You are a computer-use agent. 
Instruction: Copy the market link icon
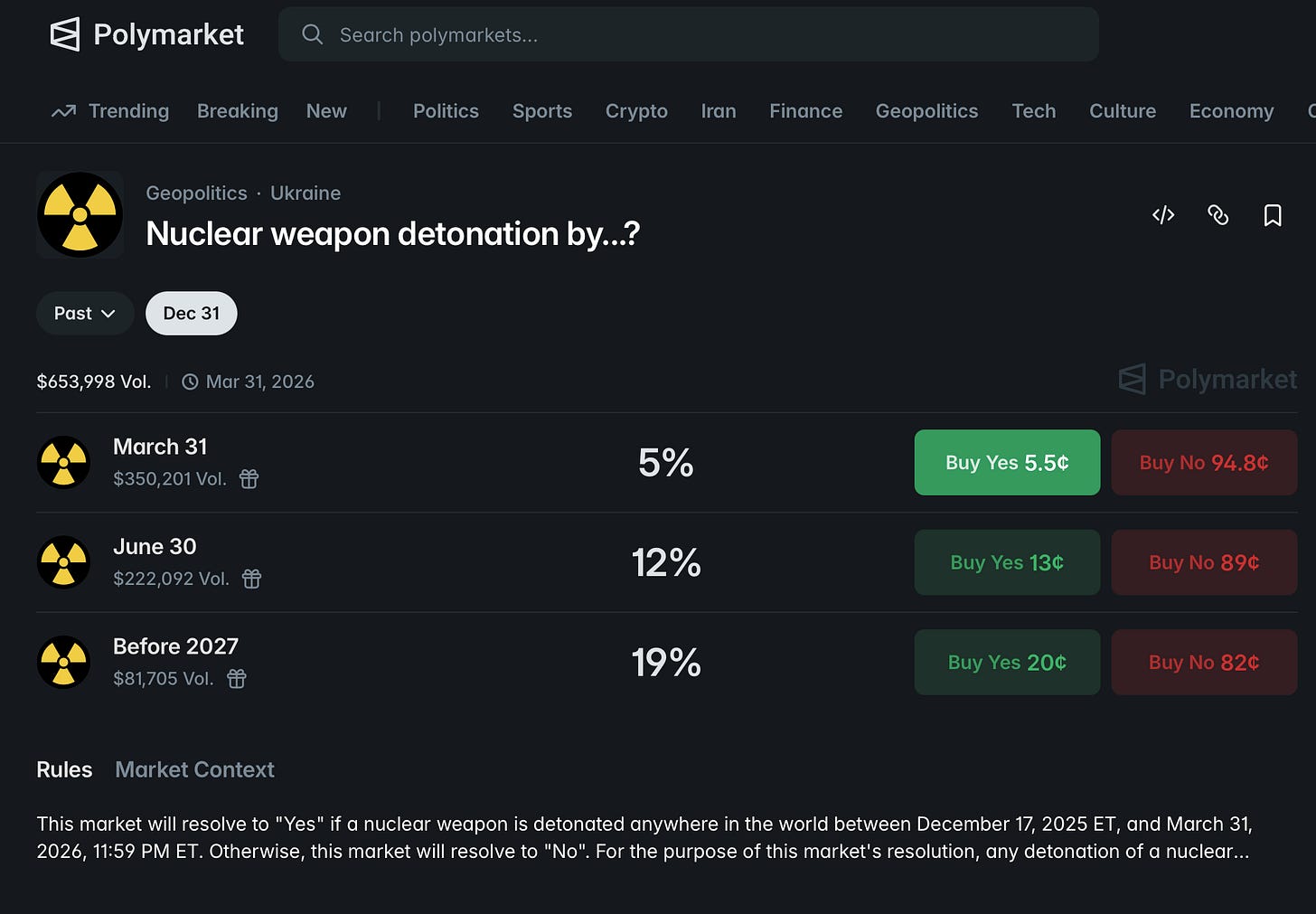pos(1218,215)
